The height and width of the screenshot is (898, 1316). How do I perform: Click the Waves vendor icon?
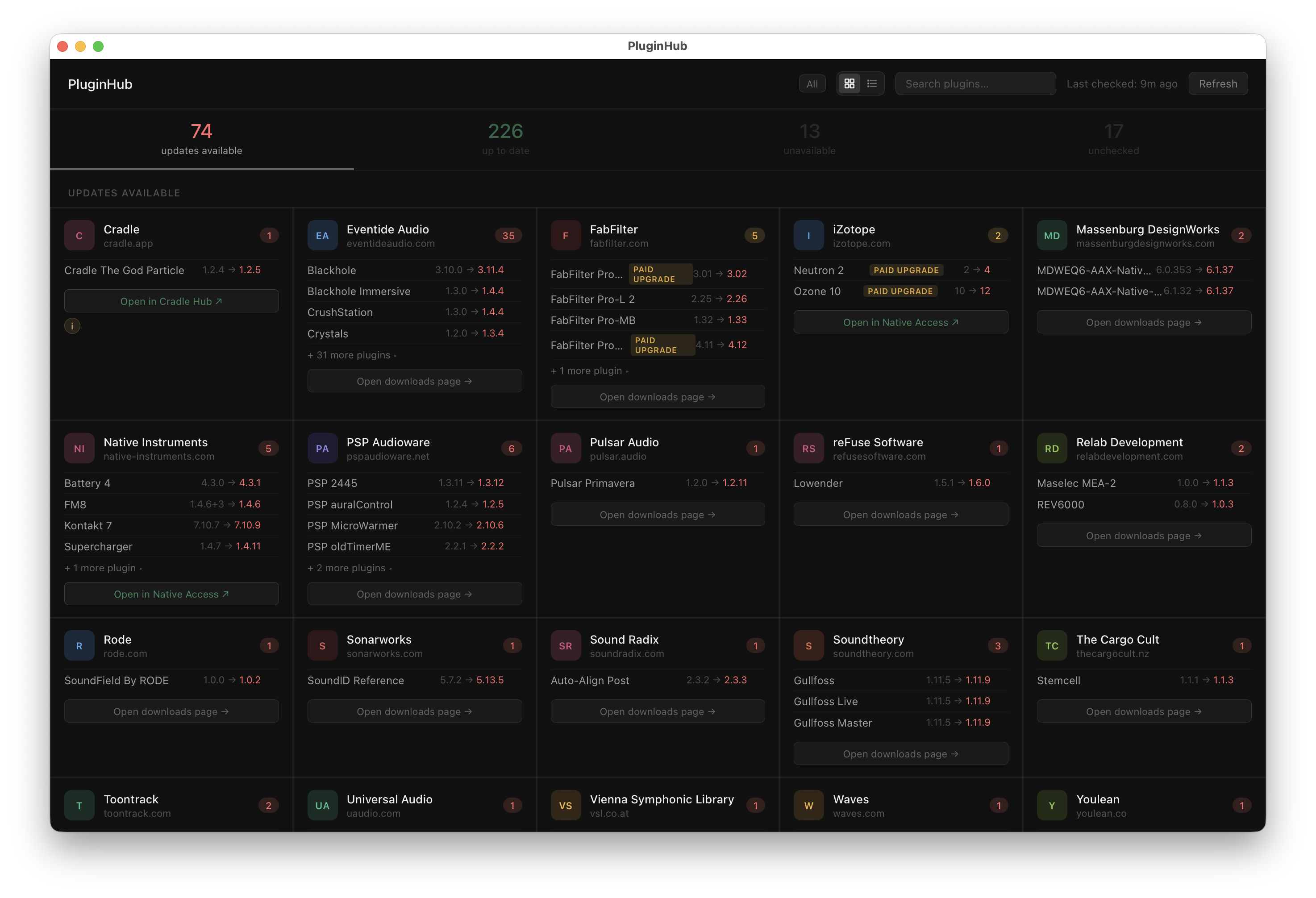pos(808,805)
